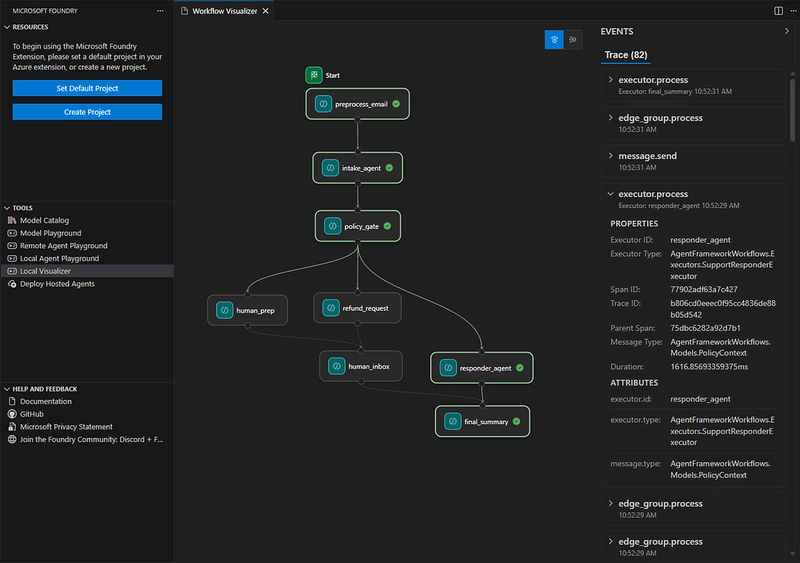Click Span ID value 77902adf63a7c427

(x=704, y=289)
